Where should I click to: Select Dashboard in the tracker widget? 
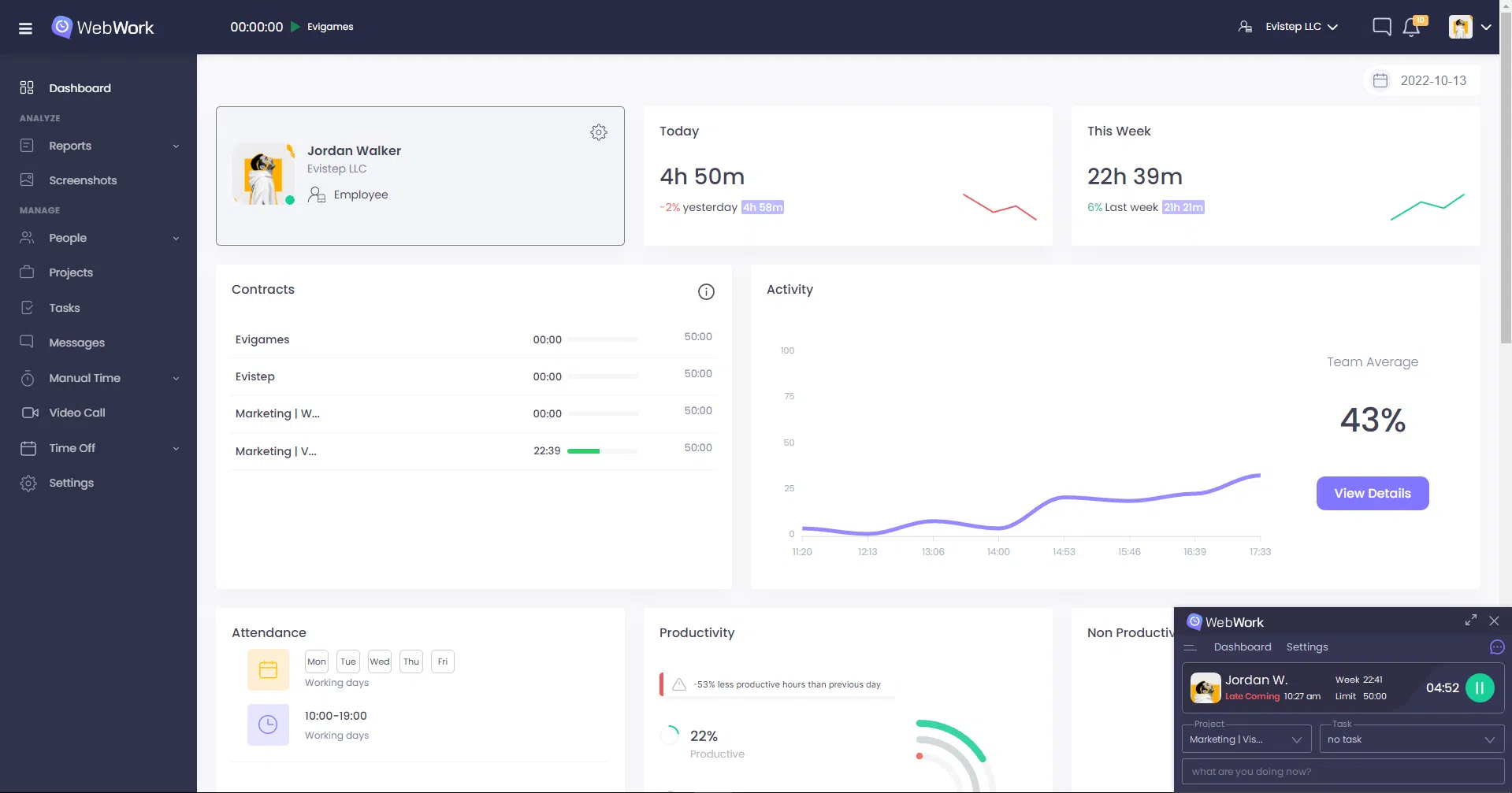point(1242,647)
